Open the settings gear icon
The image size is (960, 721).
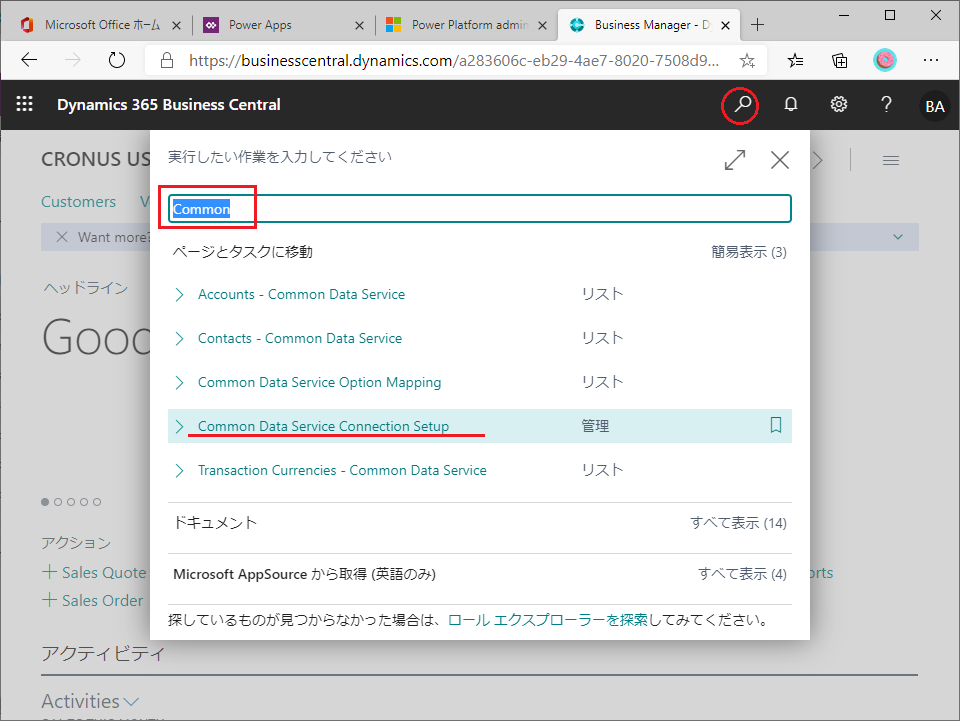point(838,104)
